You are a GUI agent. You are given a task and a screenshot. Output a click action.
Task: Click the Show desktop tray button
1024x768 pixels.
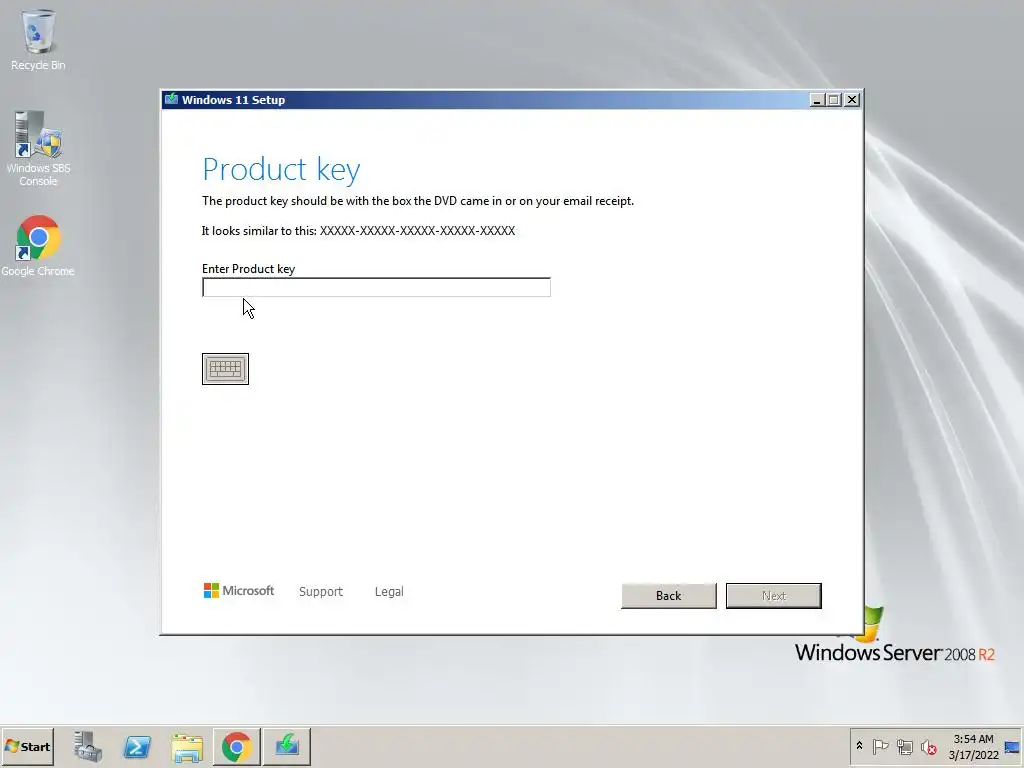pos(1013,746)
